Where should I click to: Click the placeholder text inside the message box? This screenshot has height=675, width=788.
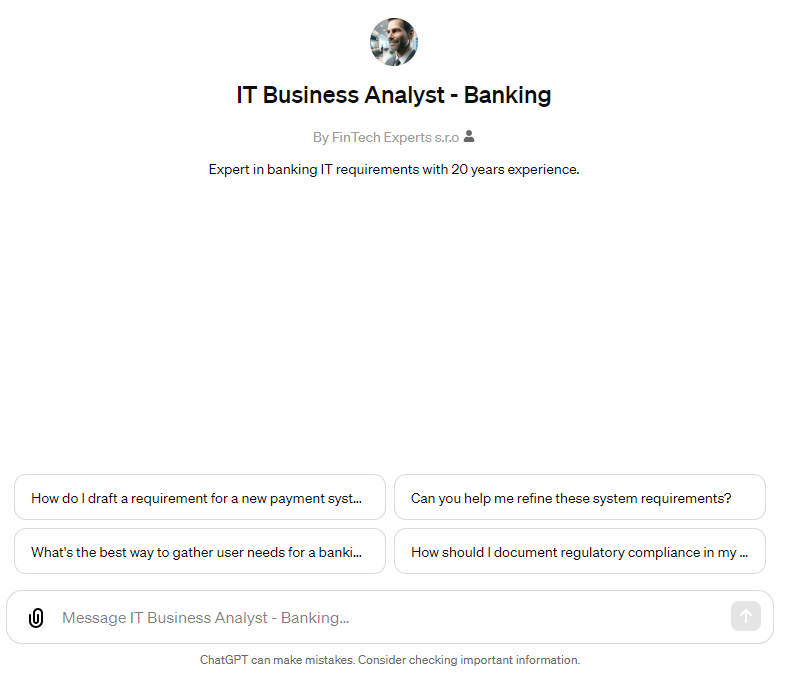pyautogui.click(x=206, y=618)
